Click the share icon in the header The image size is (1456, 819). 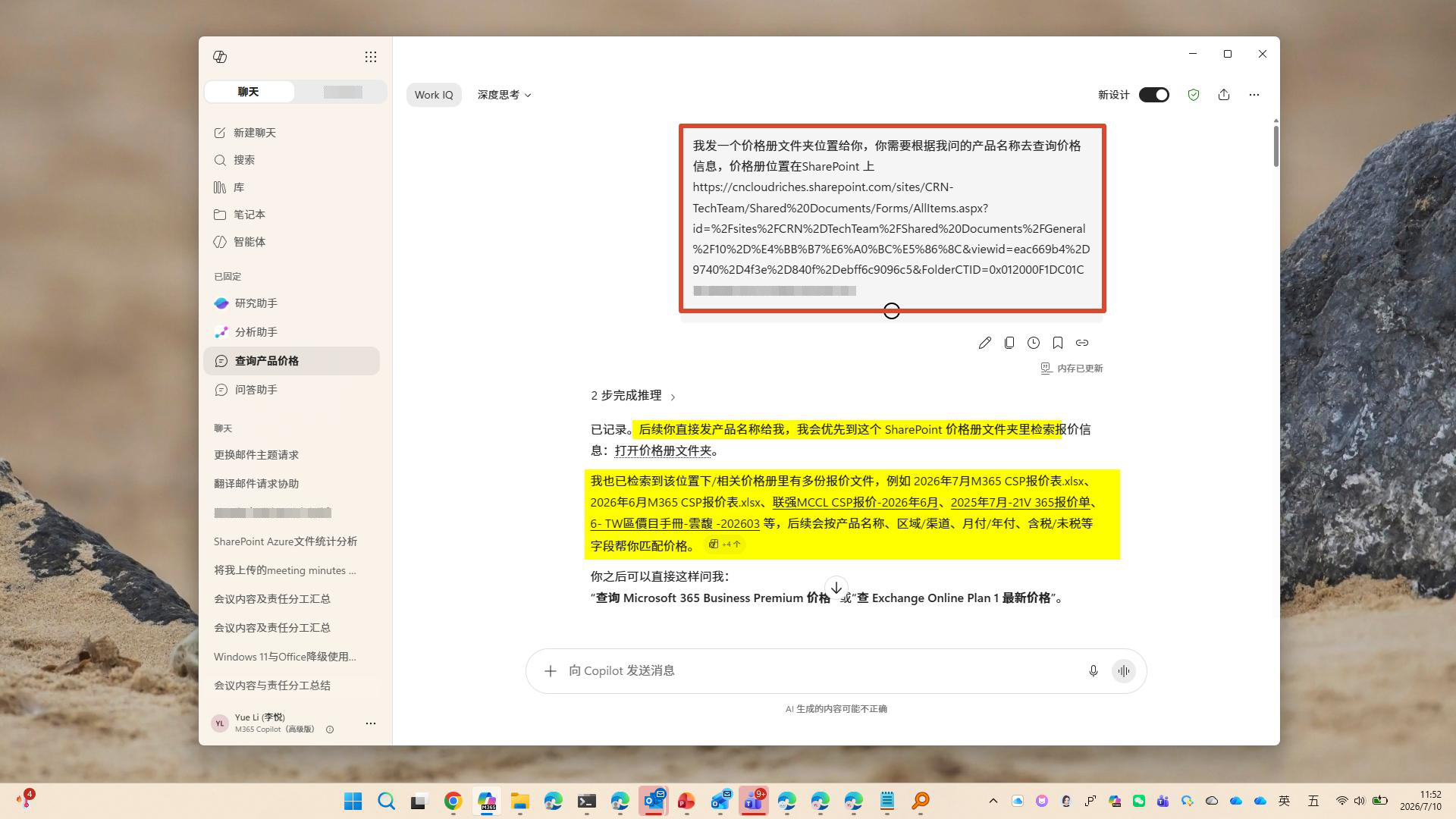[x=1224, y=95]
